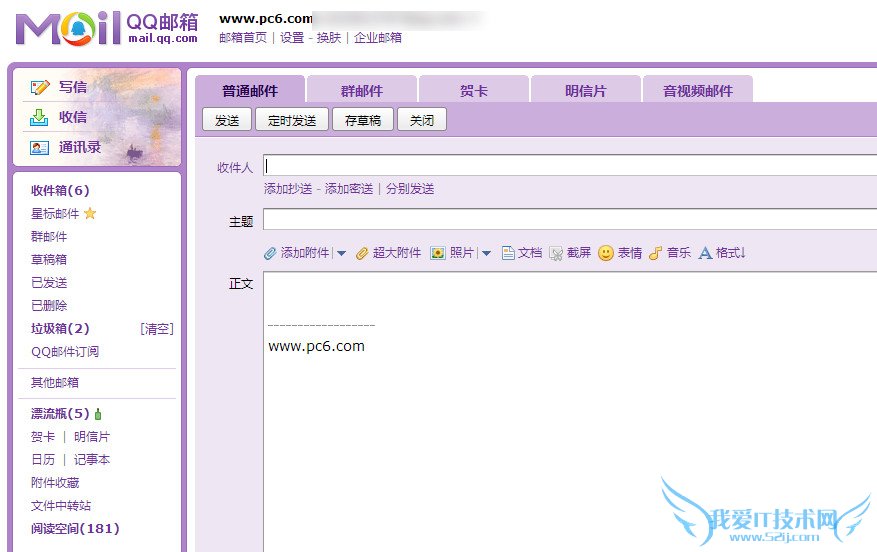This screenshot has width=877, height=552.
Task: Click the 添加抄送 link
Action: [288, 189]
